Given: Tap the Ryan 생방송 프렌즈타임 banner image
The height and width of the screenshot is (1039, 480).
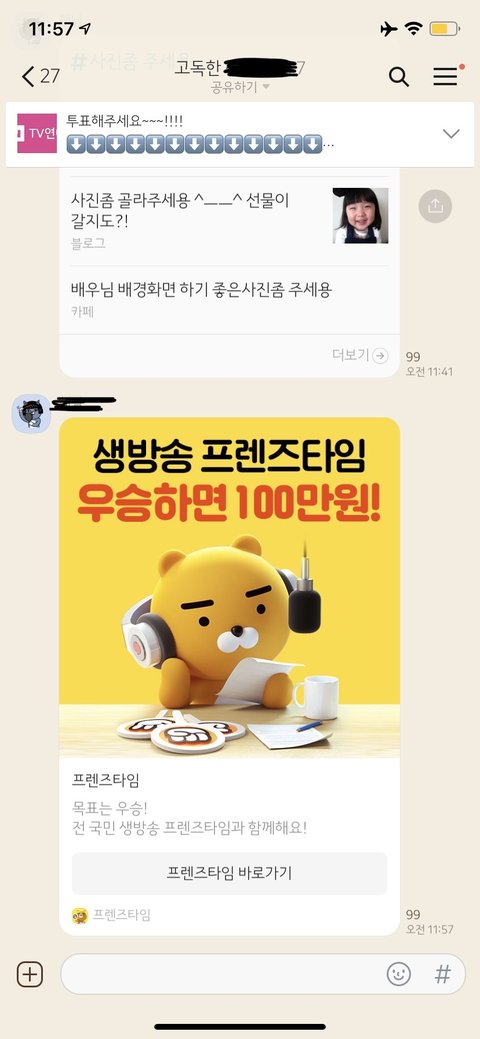Looking at the screenshot, I should pos(229,588).
